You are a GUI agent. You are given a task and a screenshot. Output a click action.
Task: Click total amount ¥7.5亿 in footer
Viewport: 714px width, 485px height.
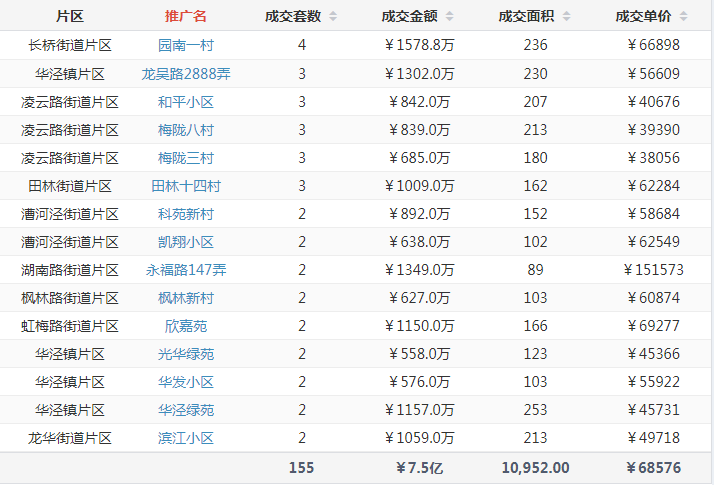tap(419, 468)
